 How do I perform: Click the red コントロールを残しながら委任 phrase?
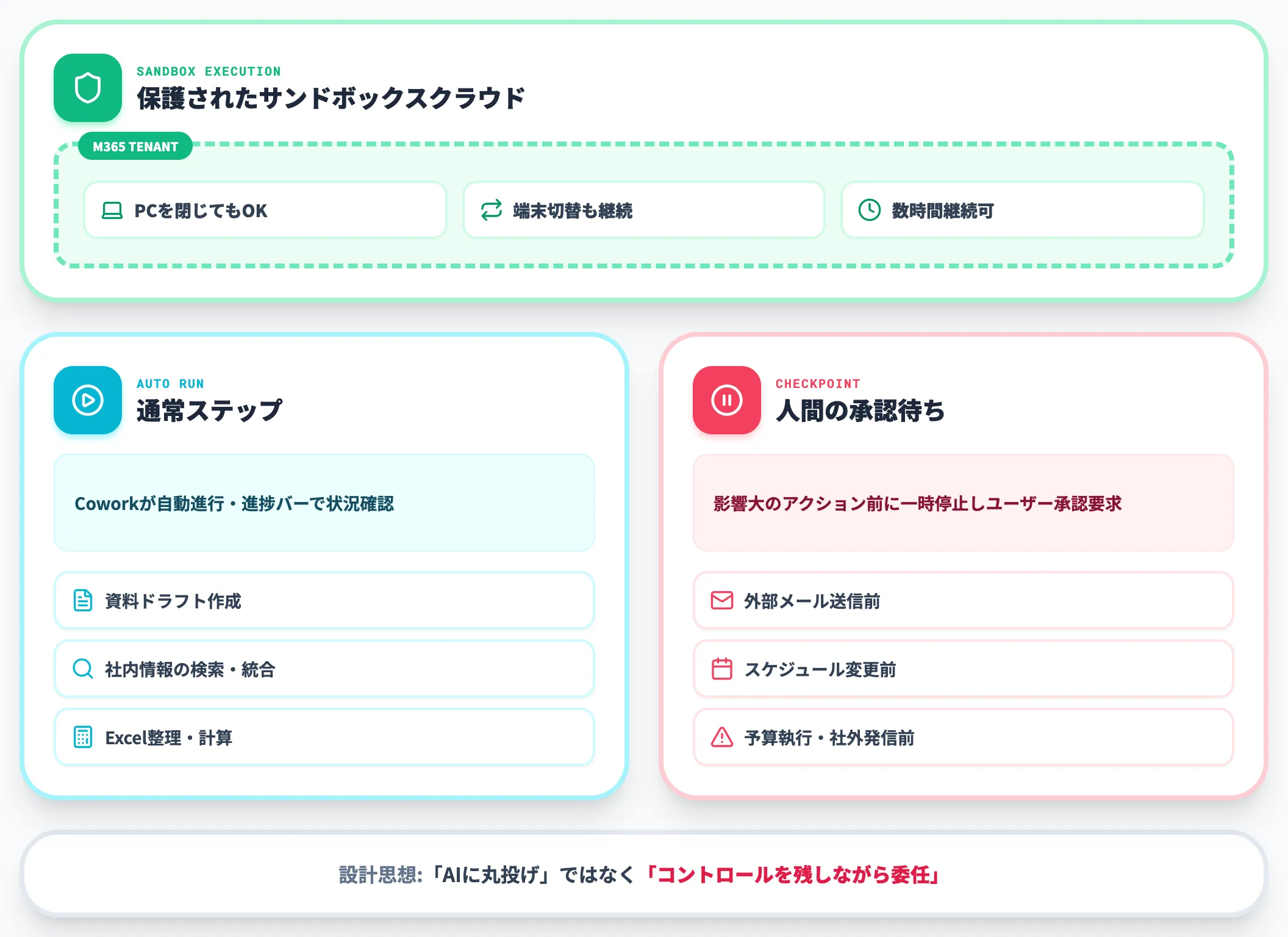(x=793, y=874)
